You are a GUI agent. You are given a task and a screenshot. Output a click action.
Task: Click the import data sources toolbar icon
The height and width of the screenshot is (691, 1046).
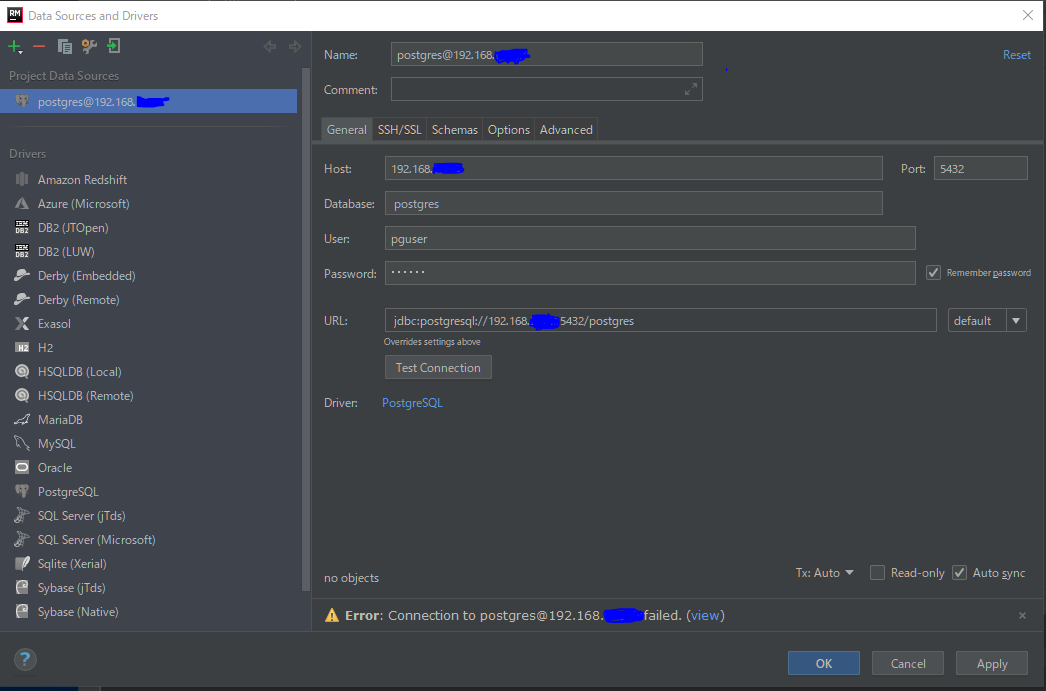click(114, 46)
